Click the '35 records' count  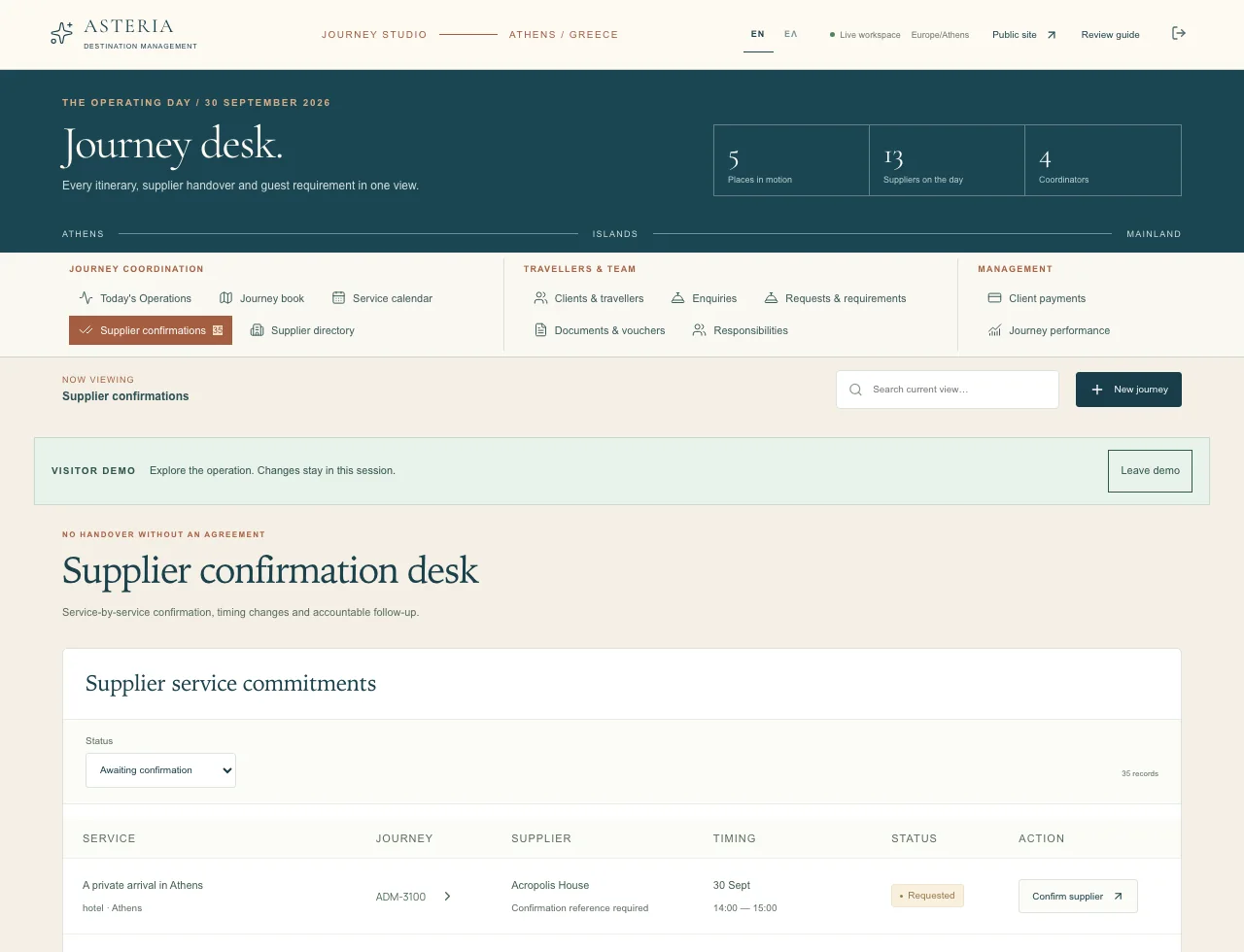coord(1140,774)
